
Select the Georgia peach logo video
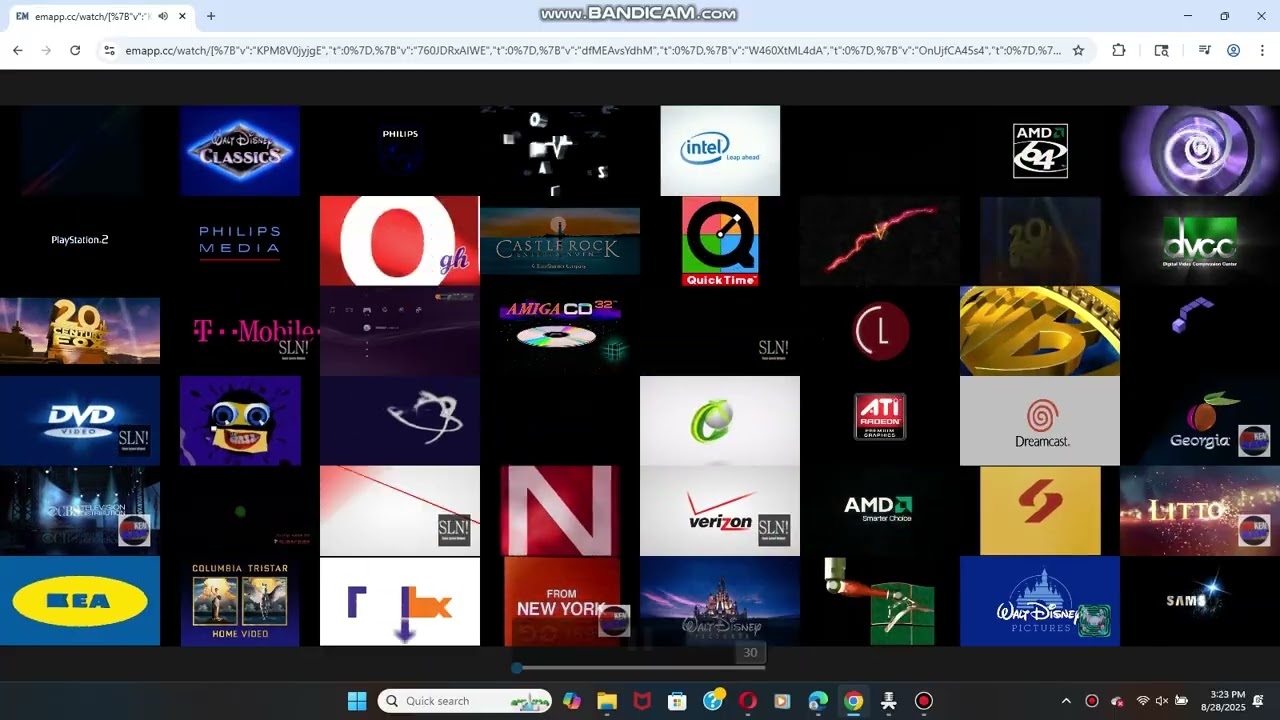1200,421
